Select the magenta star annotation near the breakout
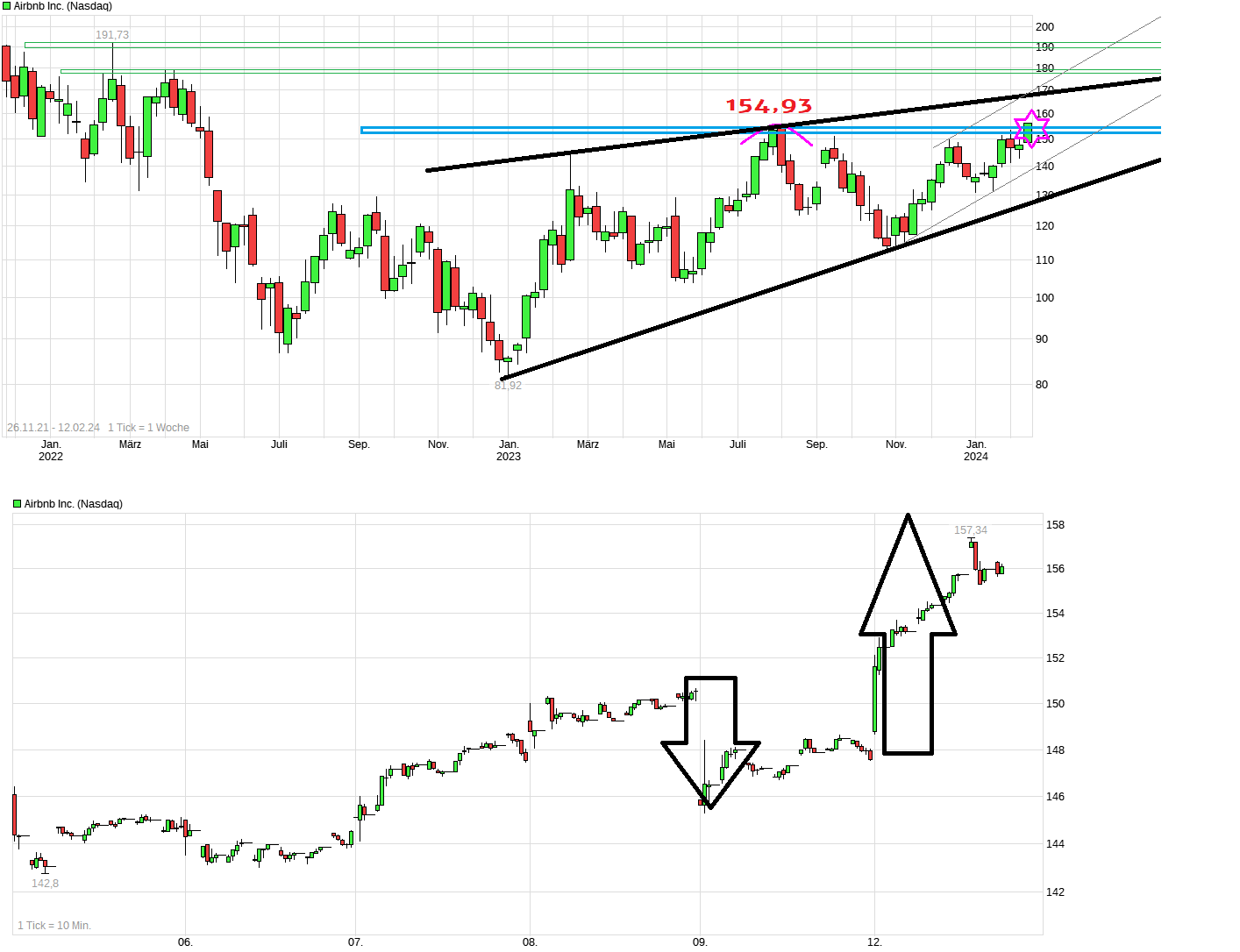Screen dimensions: 1240x952 click(1030, 127)
